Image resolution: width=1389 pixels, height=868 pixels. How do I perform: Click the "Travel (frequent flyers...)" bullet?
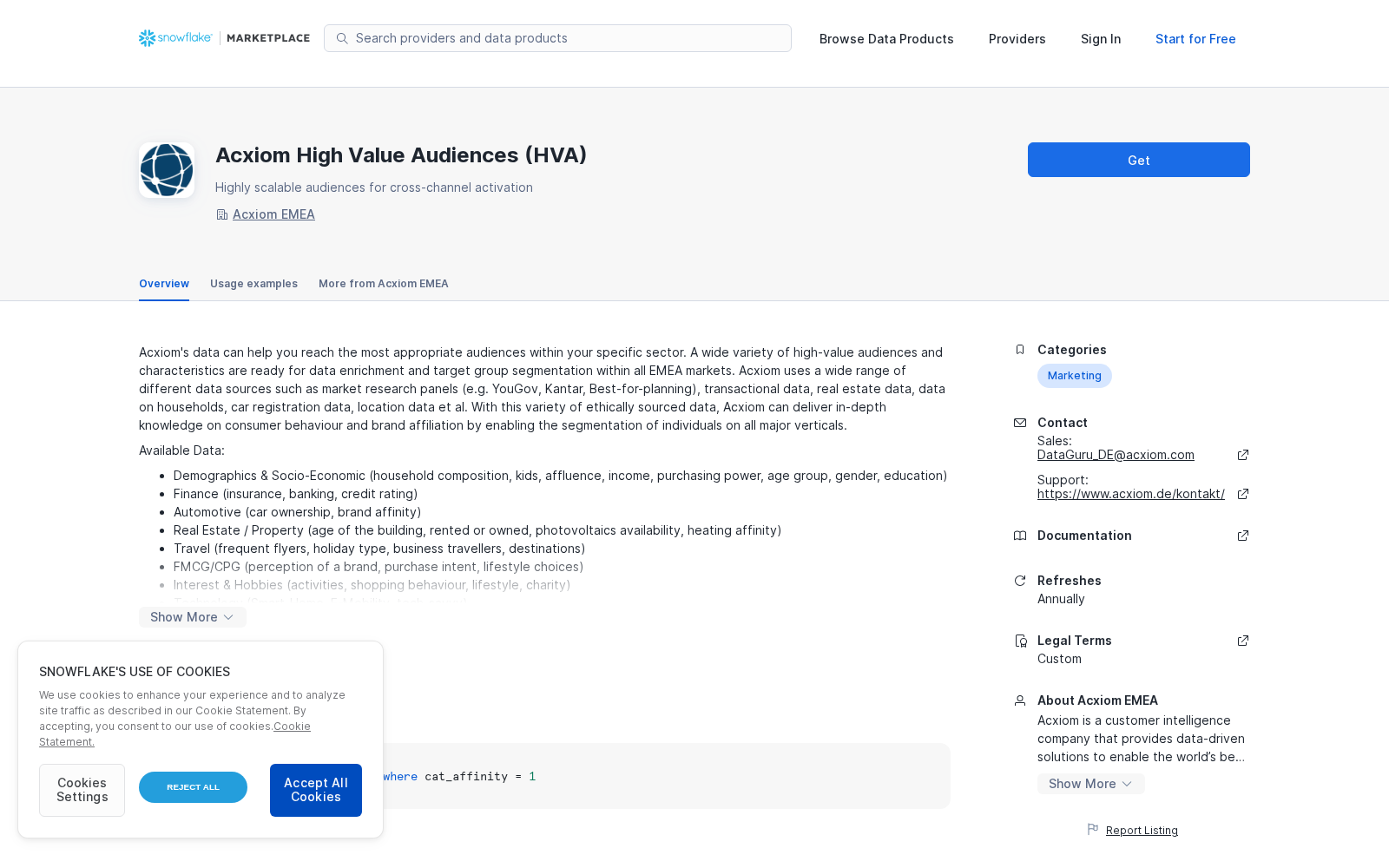point(379,549)
